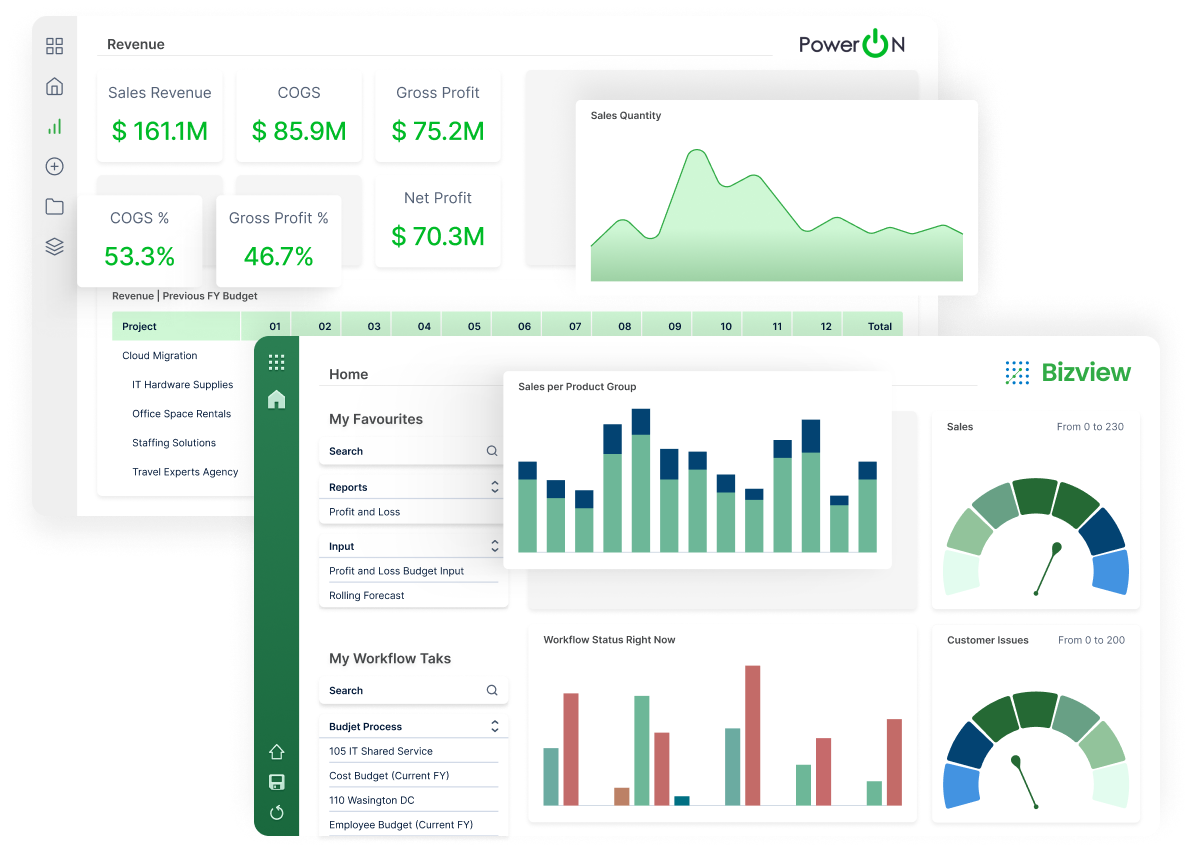
Task: Switch to the Home page in Bizview
Action: pos(348,374)
